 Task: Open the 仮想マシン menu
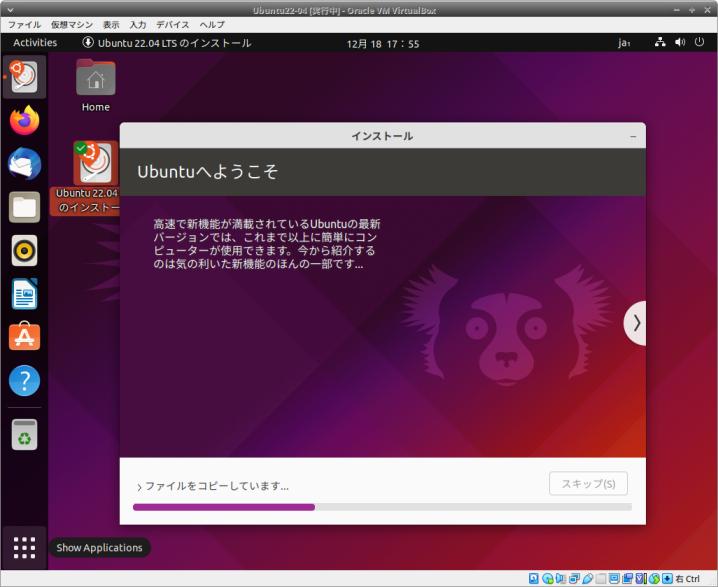(72, 25)
